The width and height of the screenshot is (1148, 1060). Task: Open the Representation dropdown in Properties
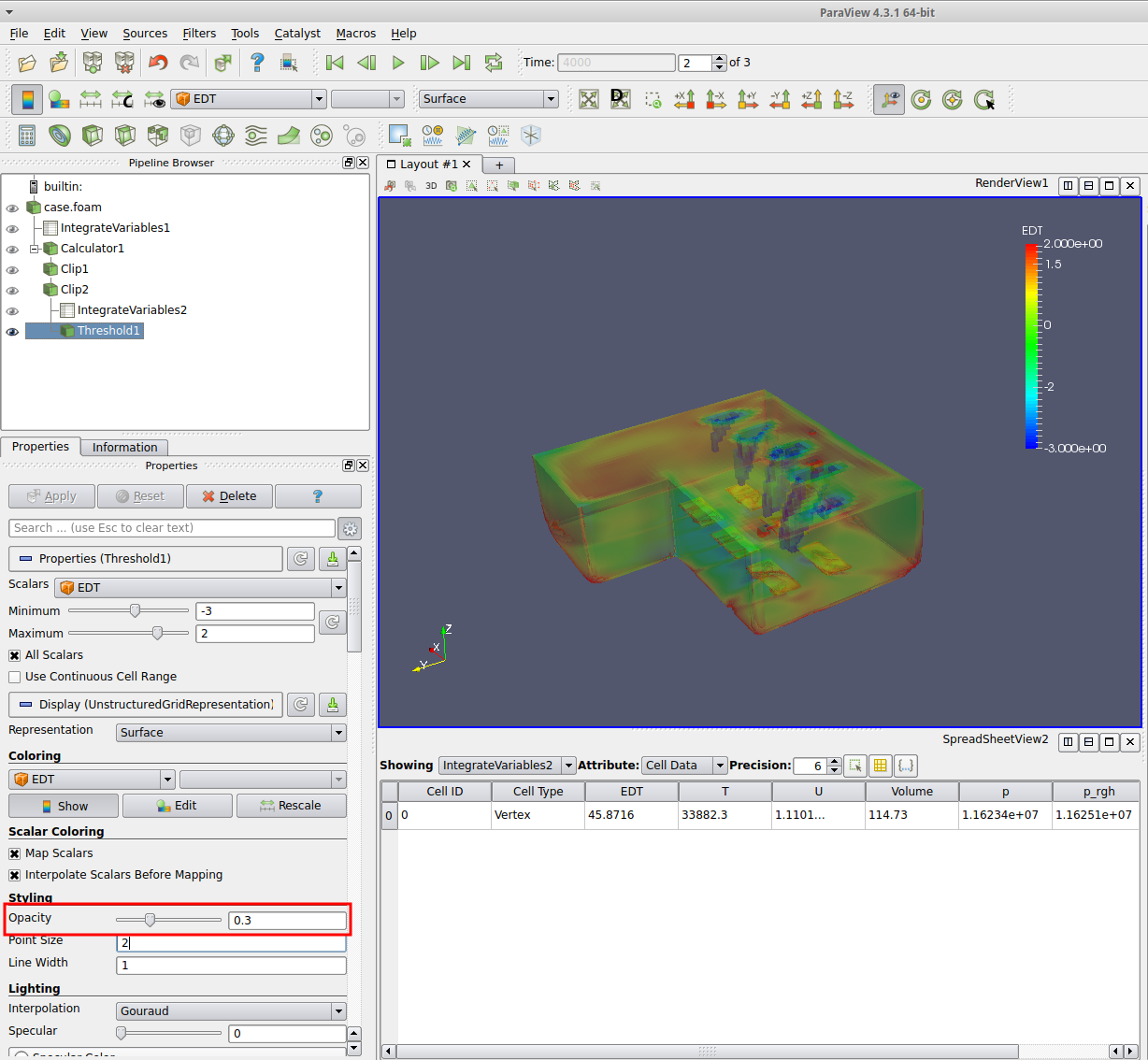(x=231, y=733)
